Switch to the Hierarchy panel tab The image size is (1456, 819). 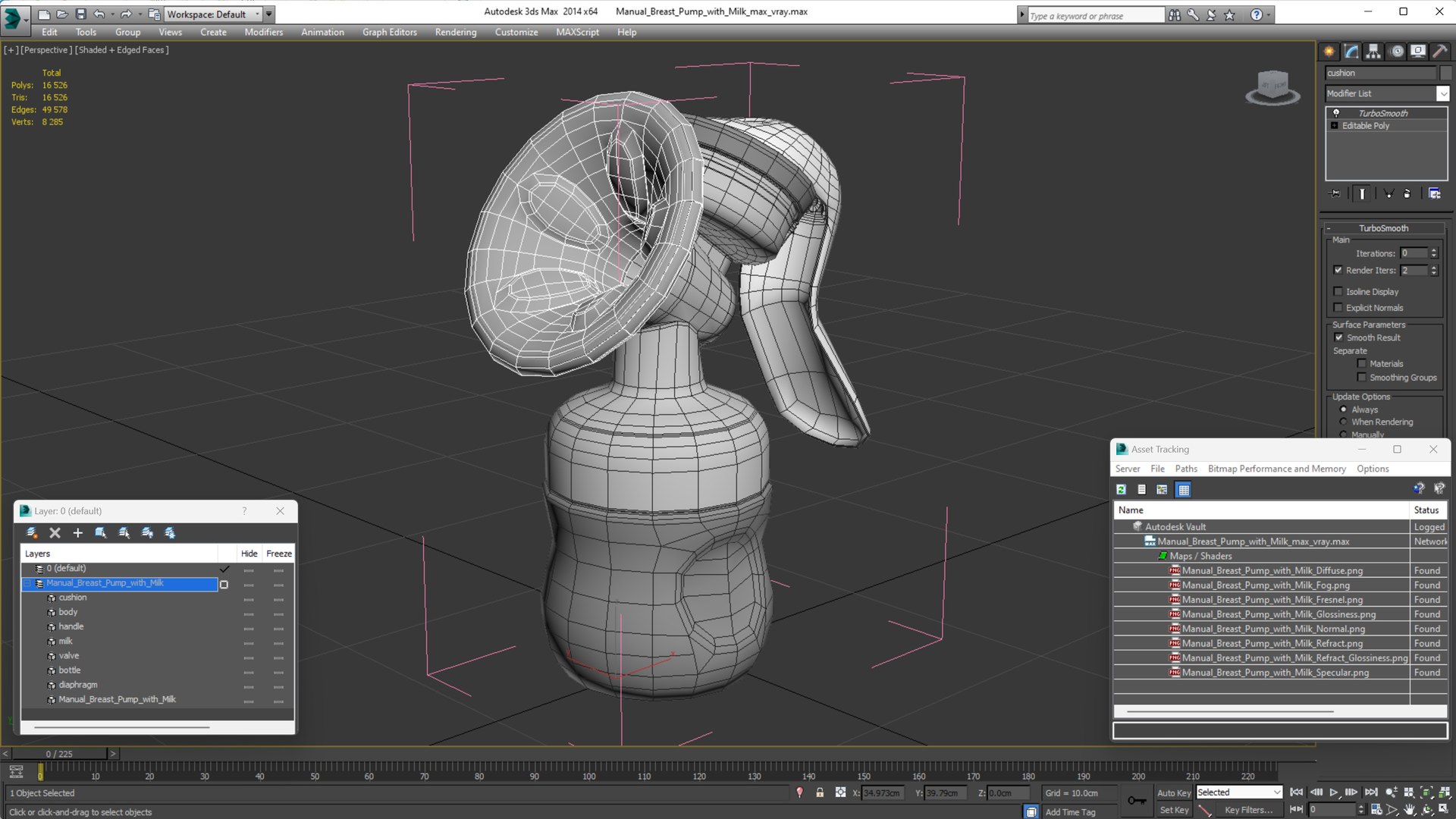1373,52
